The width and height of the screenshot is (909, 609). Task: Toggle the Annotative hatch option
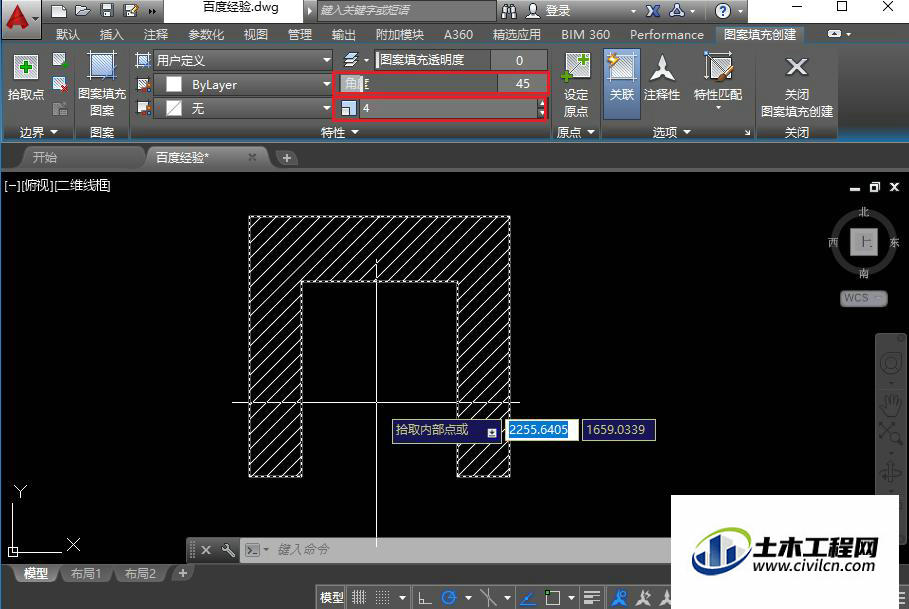[x=661, y=77]
